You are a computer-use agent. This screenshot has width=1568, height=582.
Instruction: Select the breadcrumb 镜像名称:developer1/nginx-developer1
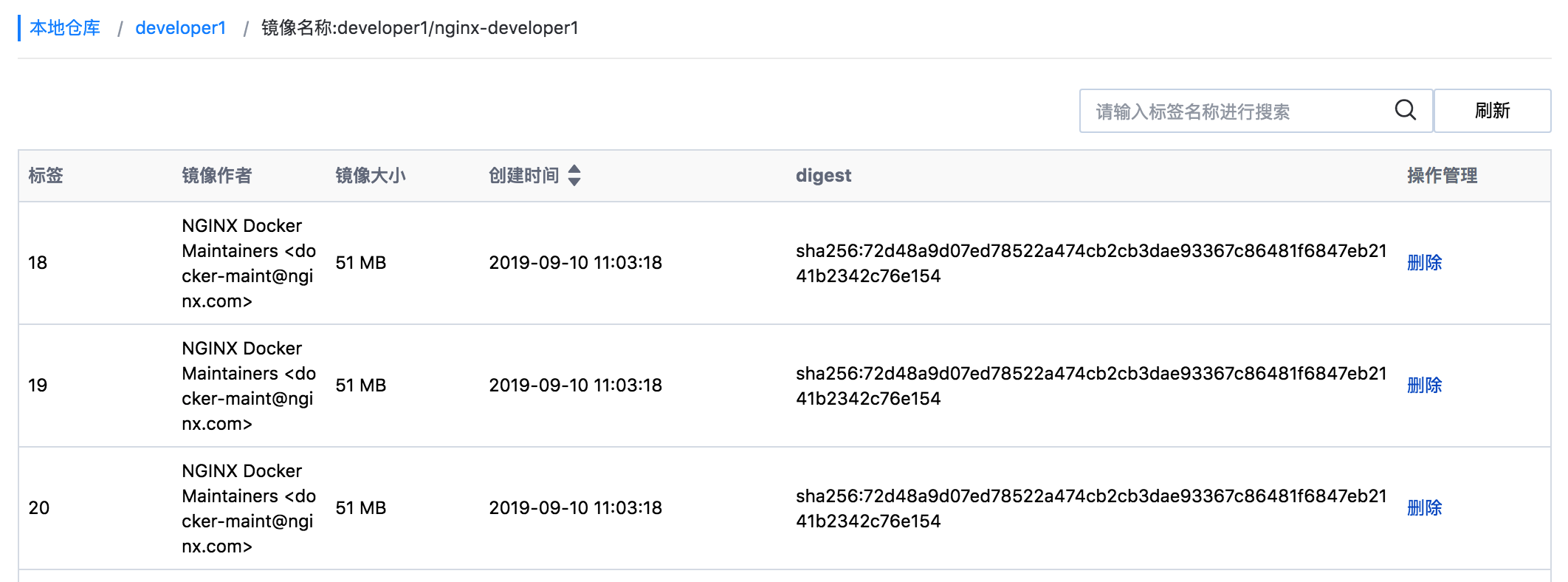pos(418,30)
